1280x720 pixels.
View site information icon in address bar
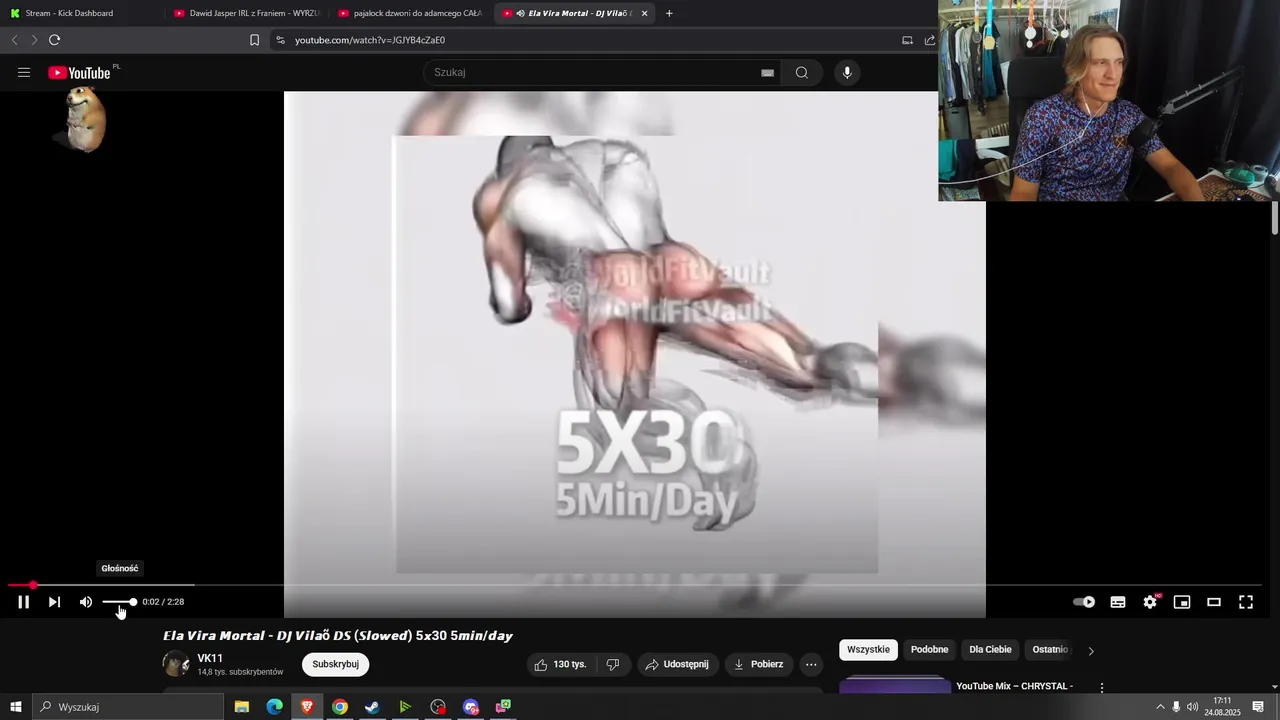[280, 40]
